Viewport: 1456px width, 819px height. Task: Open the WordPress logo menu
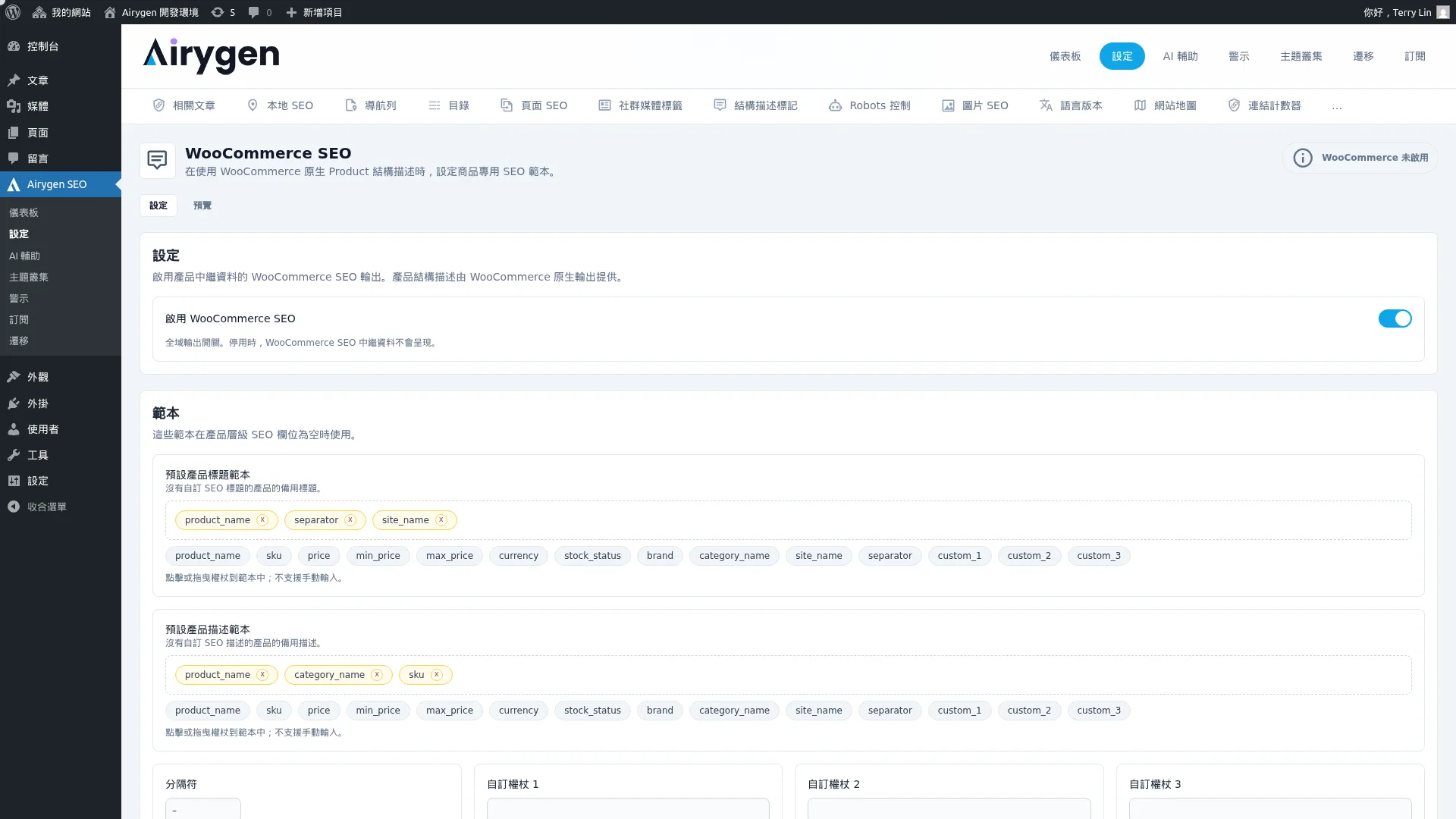[x=13, y=12]
